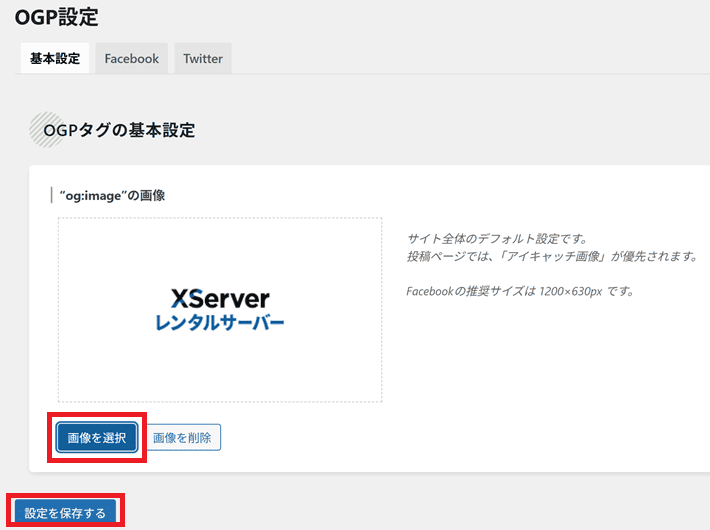
Task: Click the 画像を削除 button
Action: click(182, 438)
